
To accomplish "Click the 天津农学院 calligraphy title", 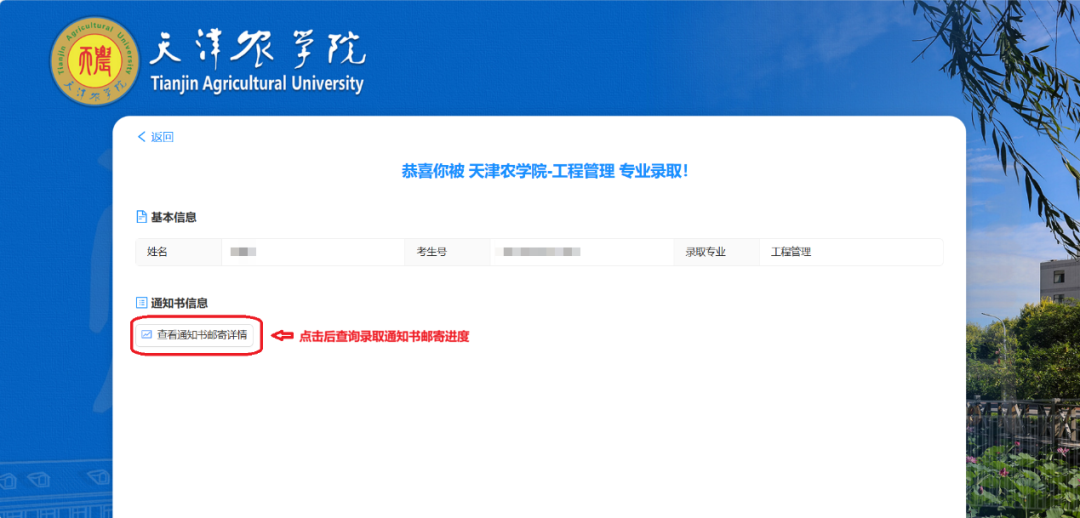I will [x=257, y=50].
